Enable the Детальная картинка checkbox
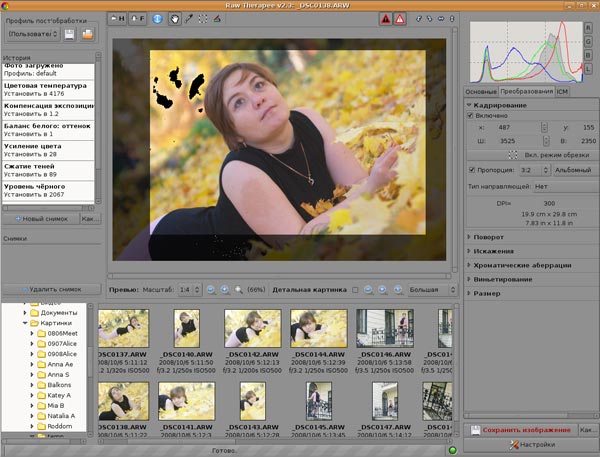The image size is (600, 457). click(355, 289)
